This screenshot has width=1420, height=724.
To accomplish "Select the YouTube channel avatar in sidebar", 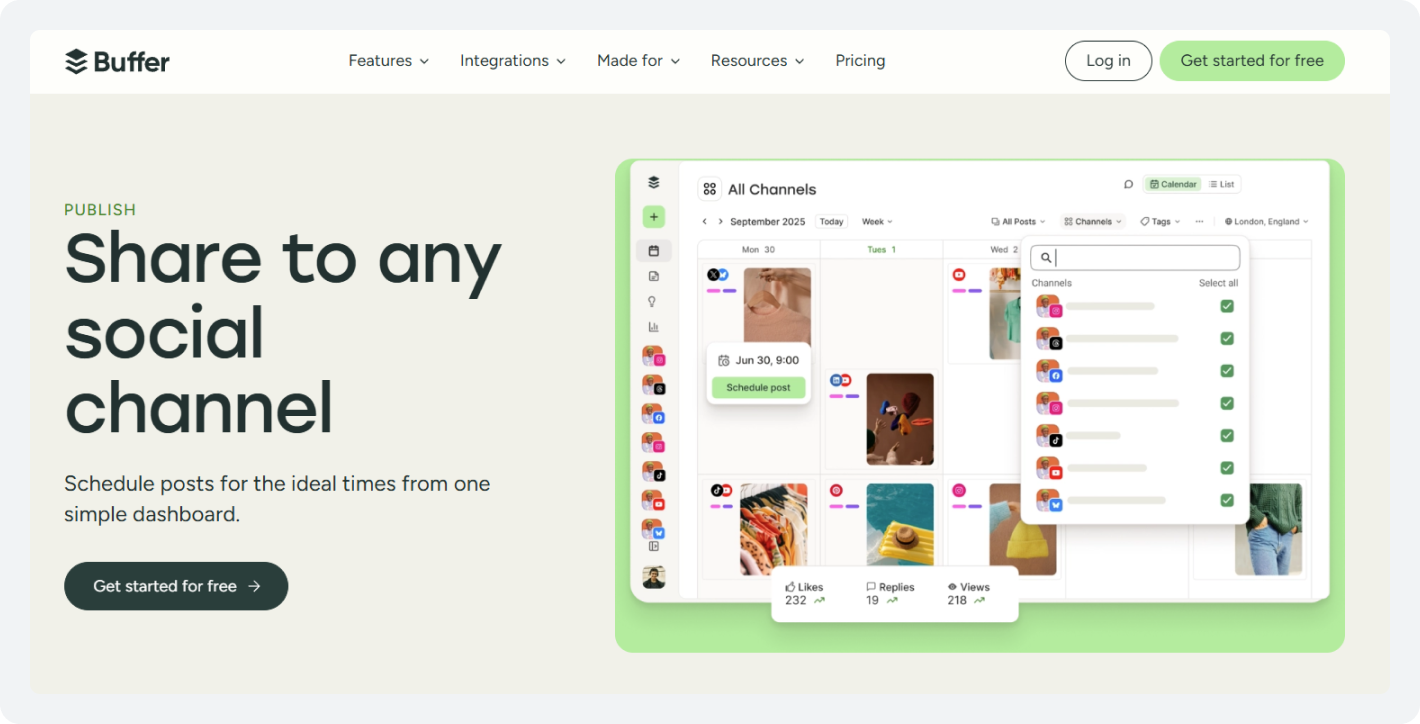I will 654,500.
